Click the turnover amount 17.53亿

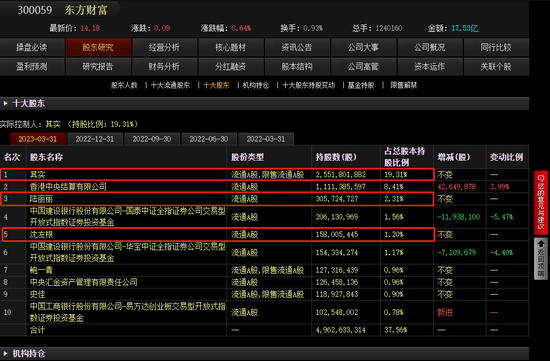coord(465,28)
